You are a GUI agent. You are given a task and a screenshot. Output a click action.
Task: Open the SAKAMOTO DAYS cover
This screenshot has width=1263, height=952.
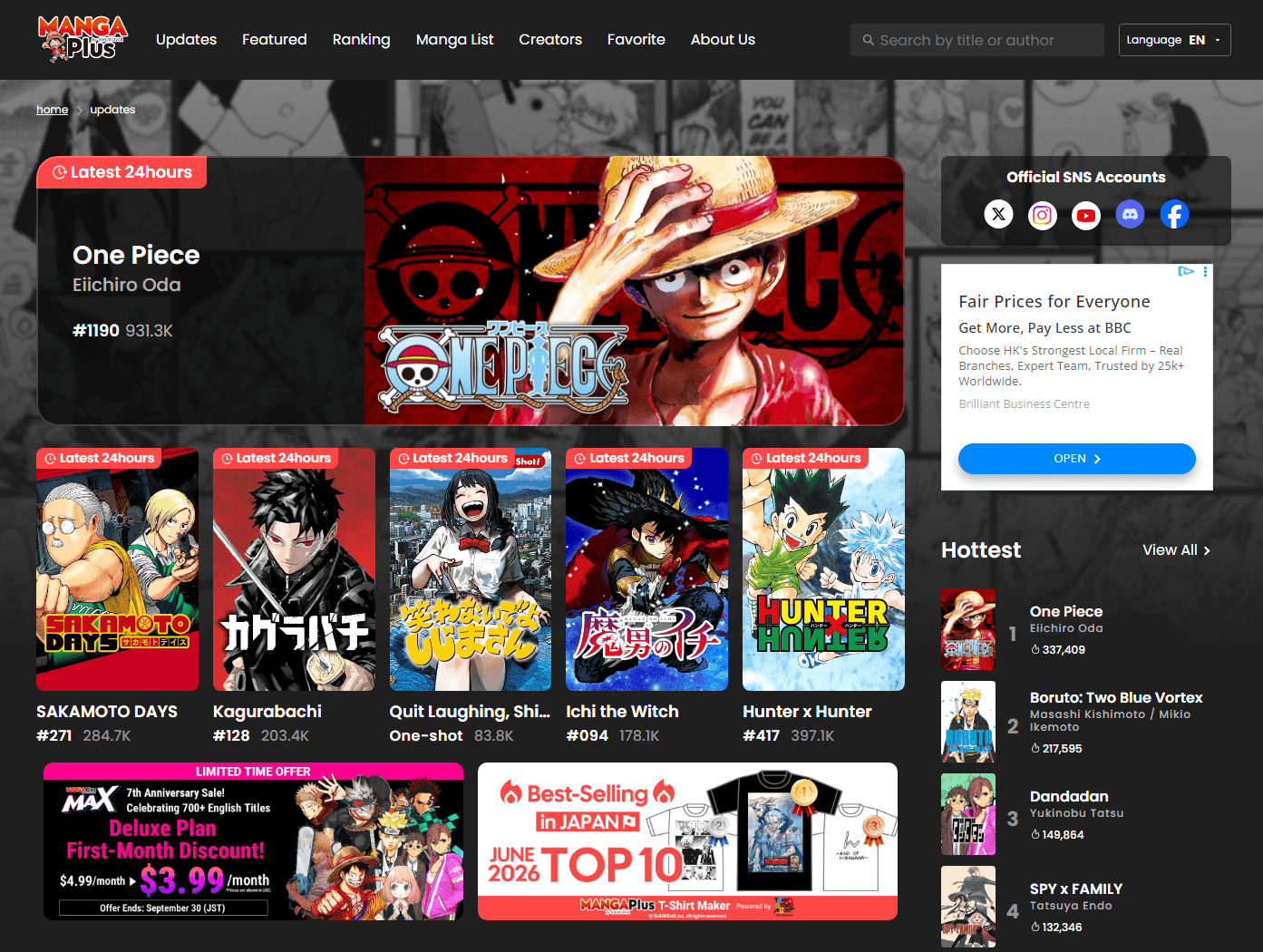[x=117, y=569]
